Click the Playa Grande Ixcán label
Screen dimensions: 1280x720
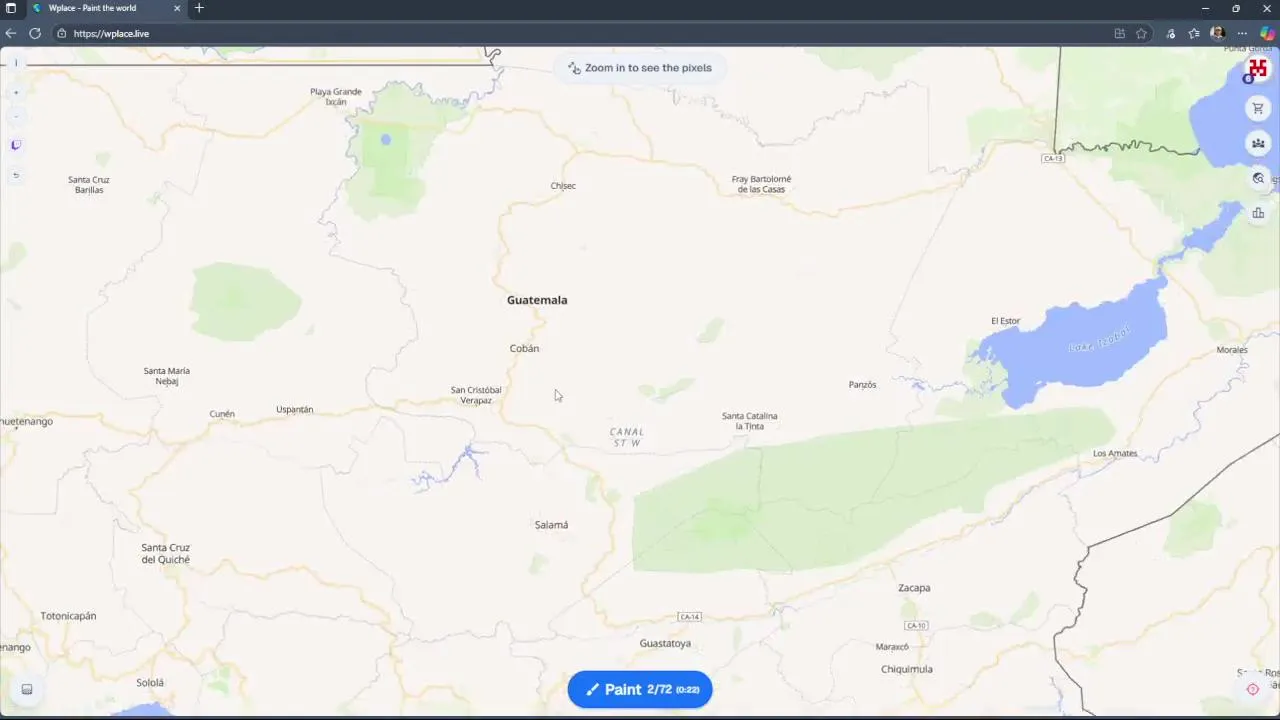(x=336, y=96)
